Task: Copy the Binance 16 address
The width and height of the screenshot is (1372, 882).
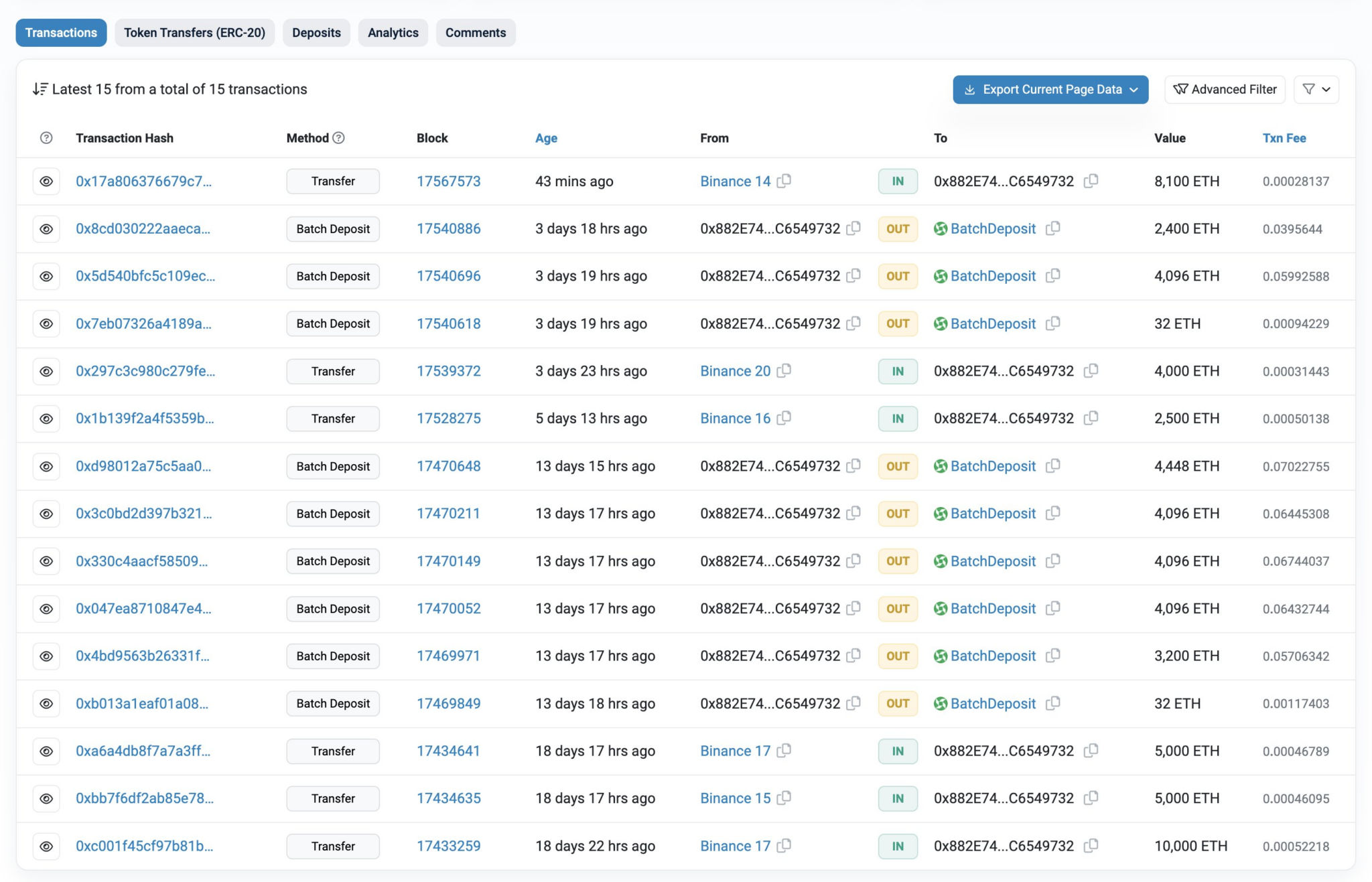Action: 784,418
